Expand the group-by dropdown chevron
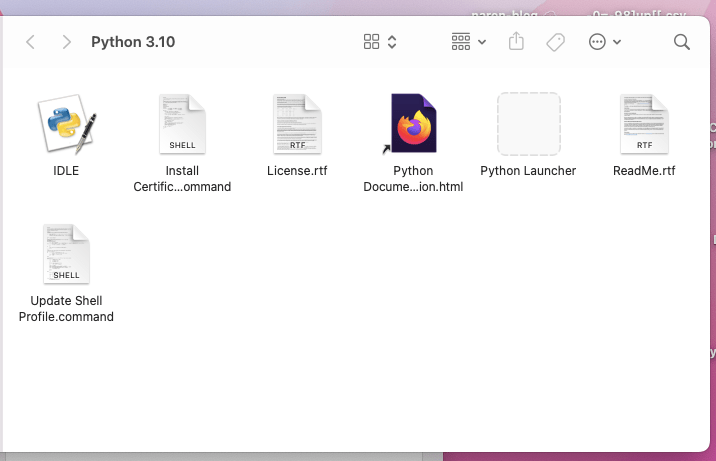716x461 pixels. point(482,42)
